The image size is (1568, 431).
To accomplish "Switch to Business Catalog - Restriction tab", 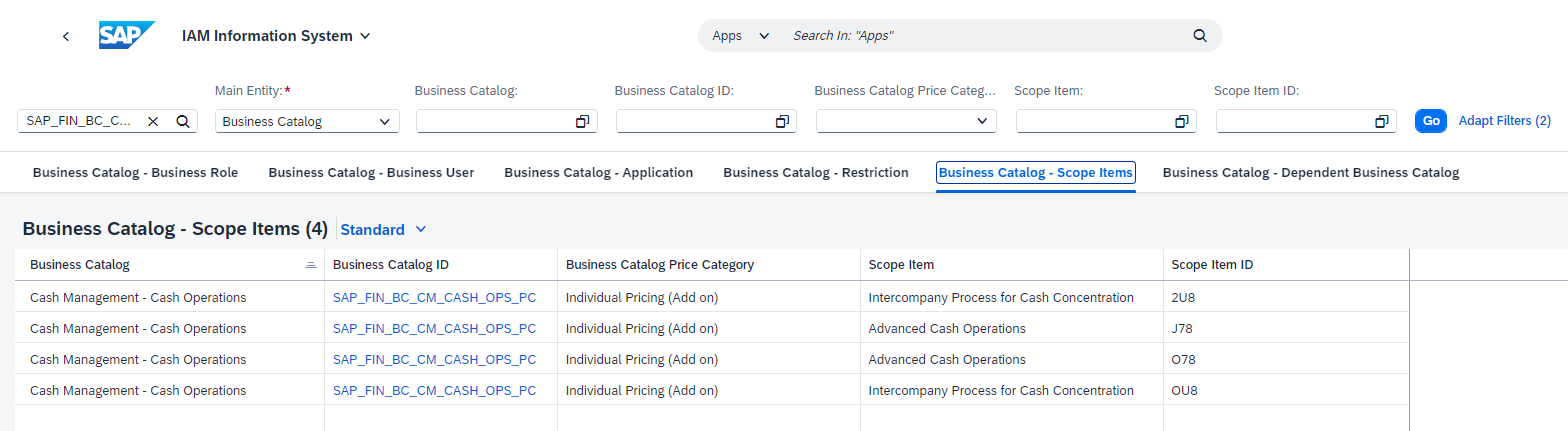I will point(816,172).
